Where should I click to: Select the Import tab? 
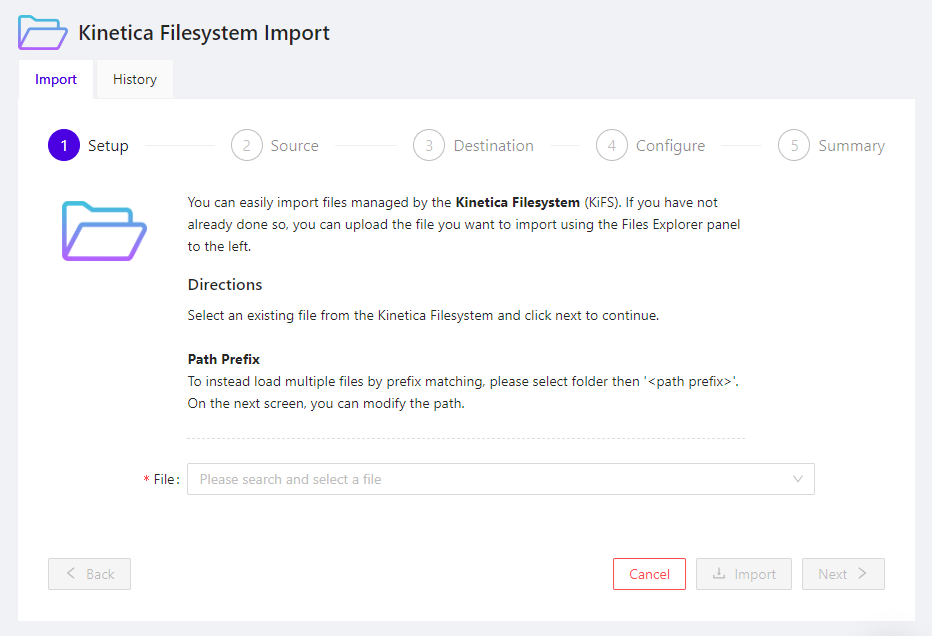point(55,78)
